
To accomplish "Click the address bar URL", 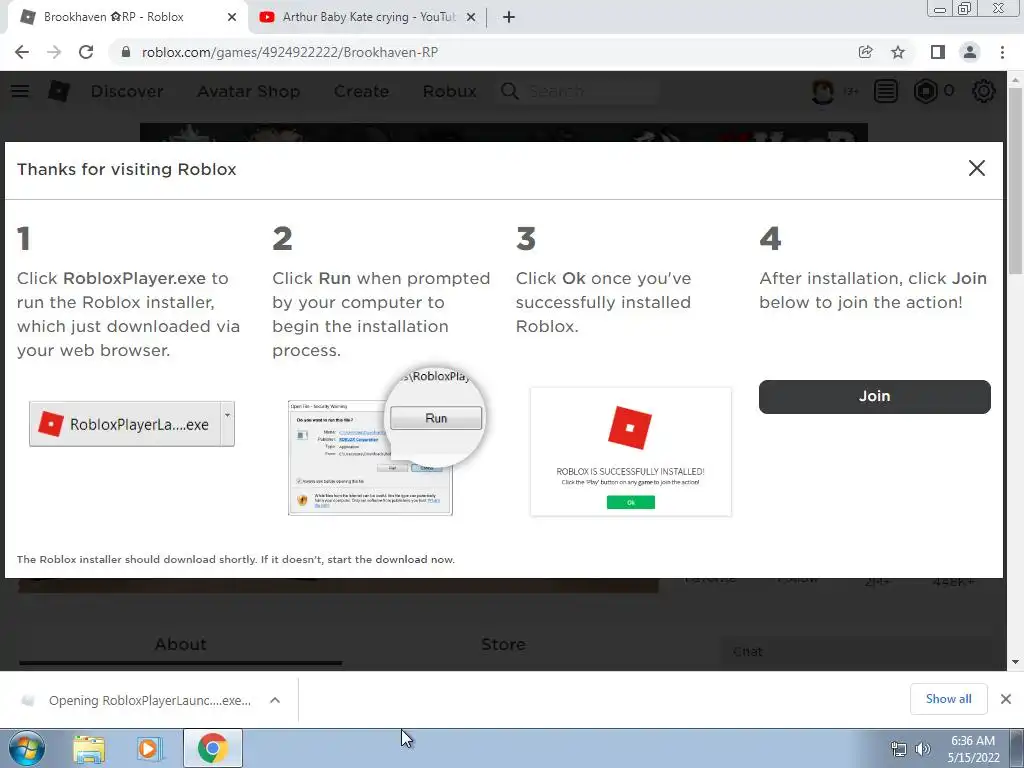I will (290, 52).
